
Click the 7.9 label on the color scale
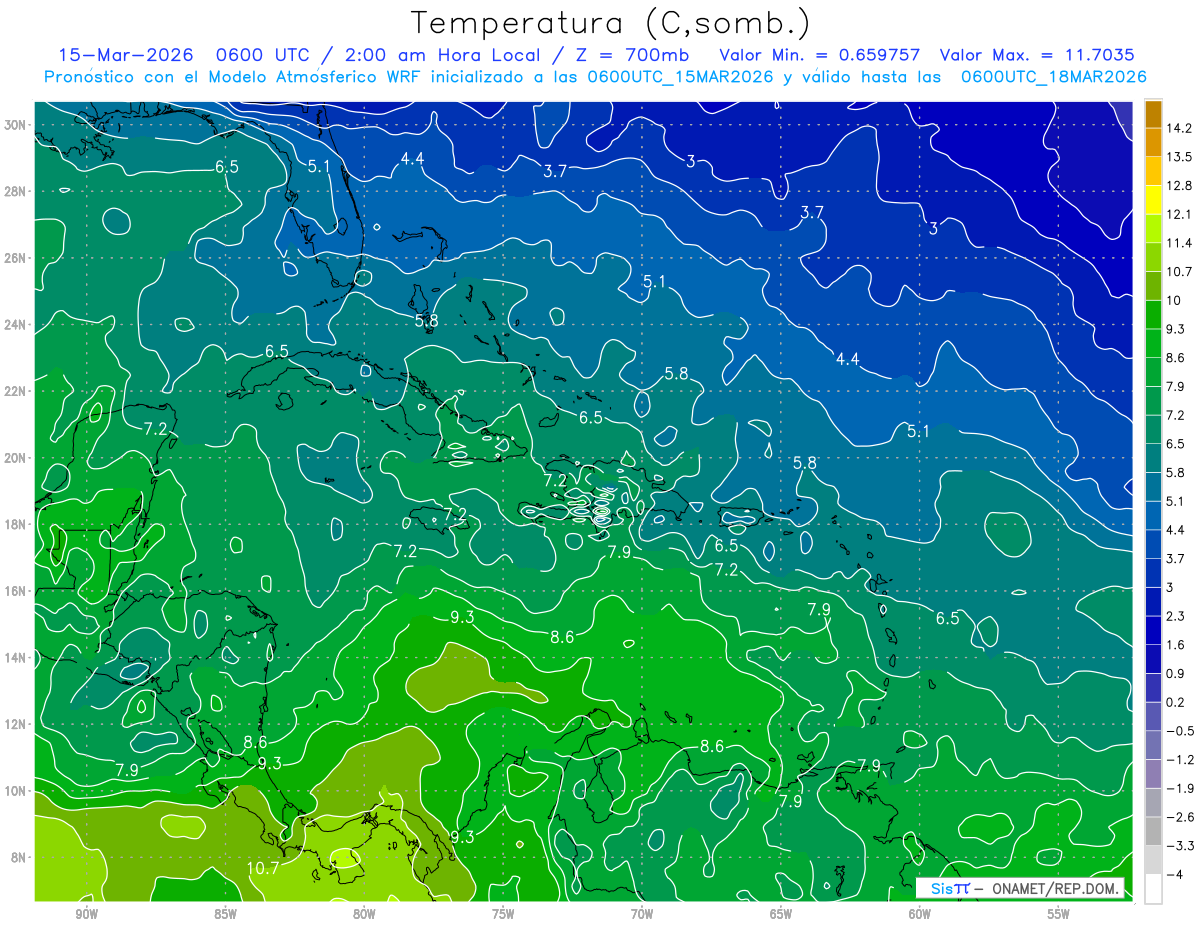pos(1176,387)
